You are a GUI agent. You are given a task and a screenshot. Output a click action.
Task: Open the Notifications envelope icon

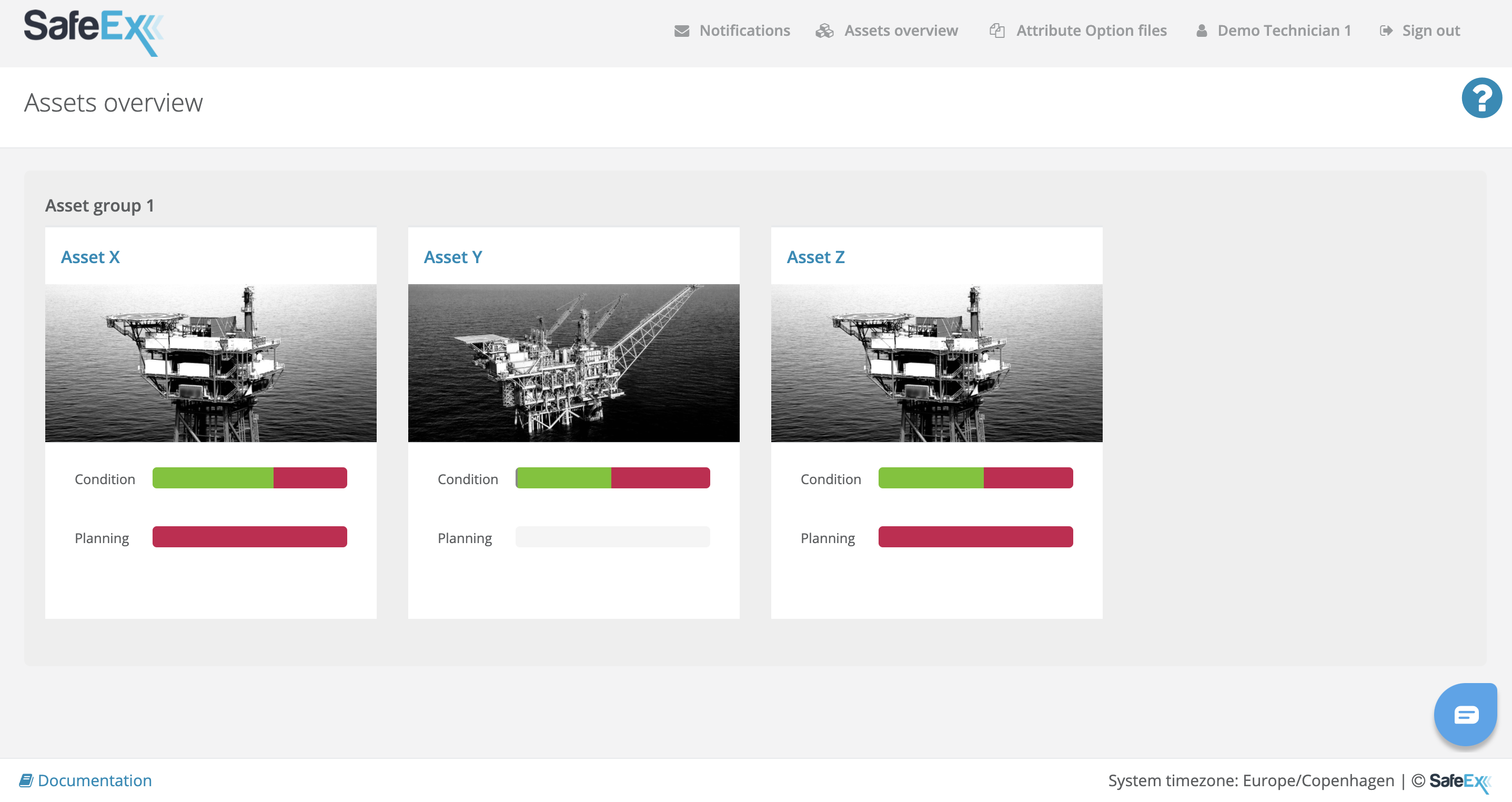[681, 31]
